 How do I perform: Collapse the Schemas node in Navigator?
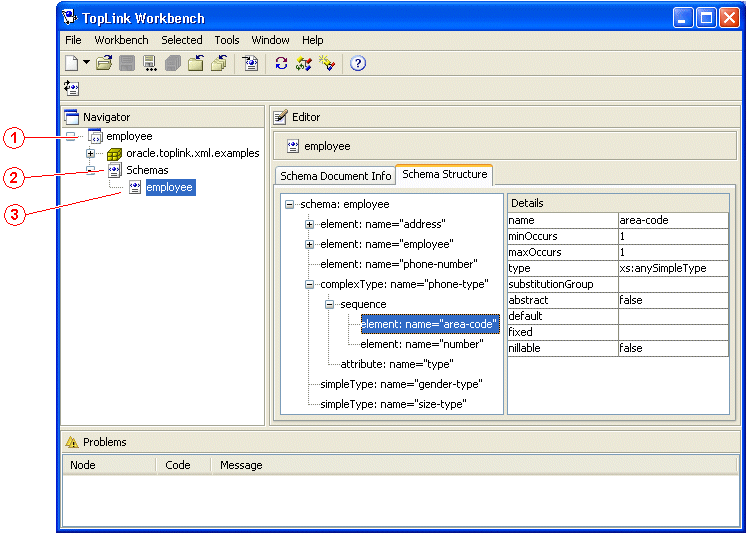(x=91, y=170)
